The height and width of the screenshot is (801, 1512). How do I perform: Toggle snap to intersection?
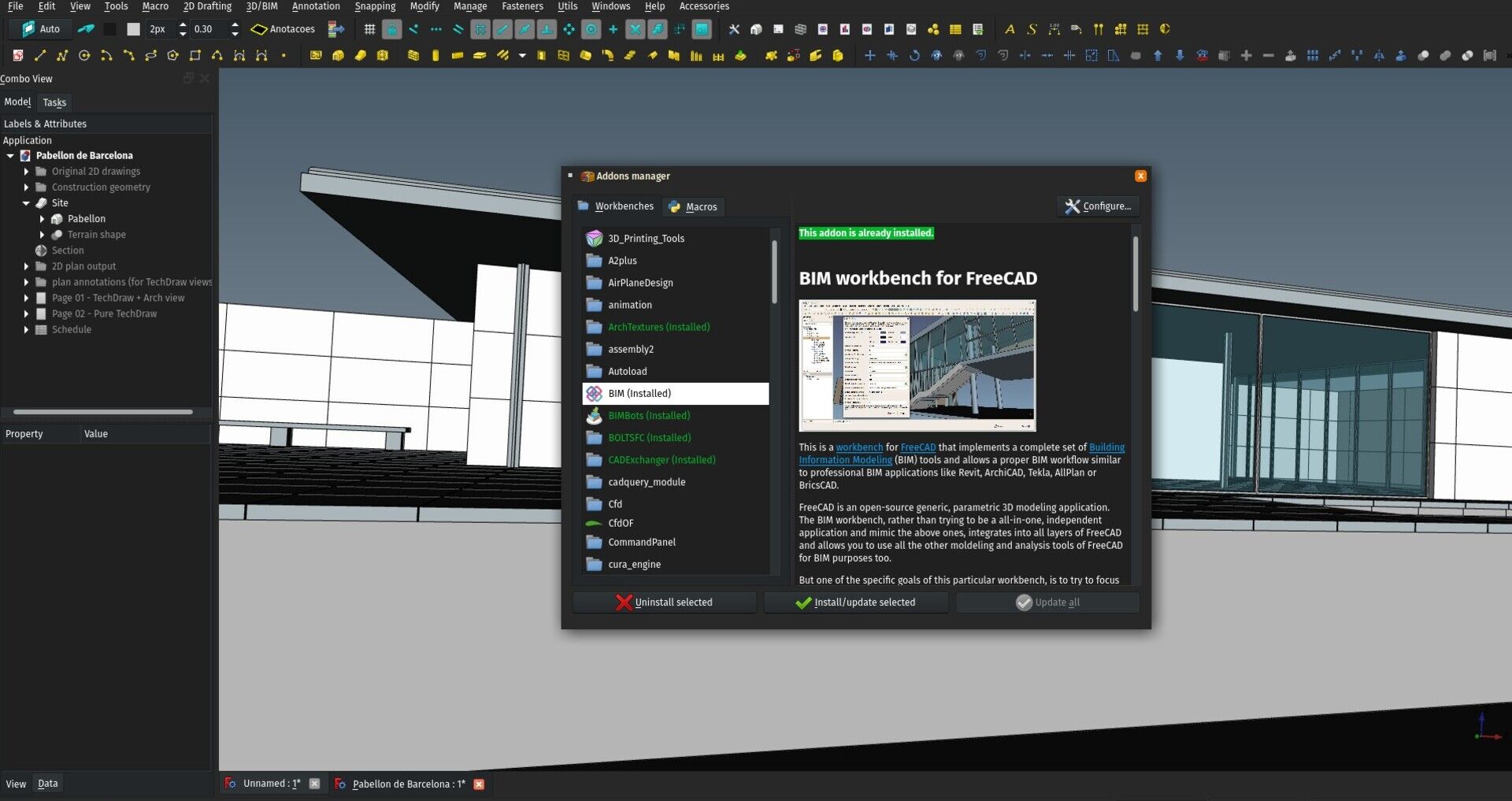(x=635, y=29)
